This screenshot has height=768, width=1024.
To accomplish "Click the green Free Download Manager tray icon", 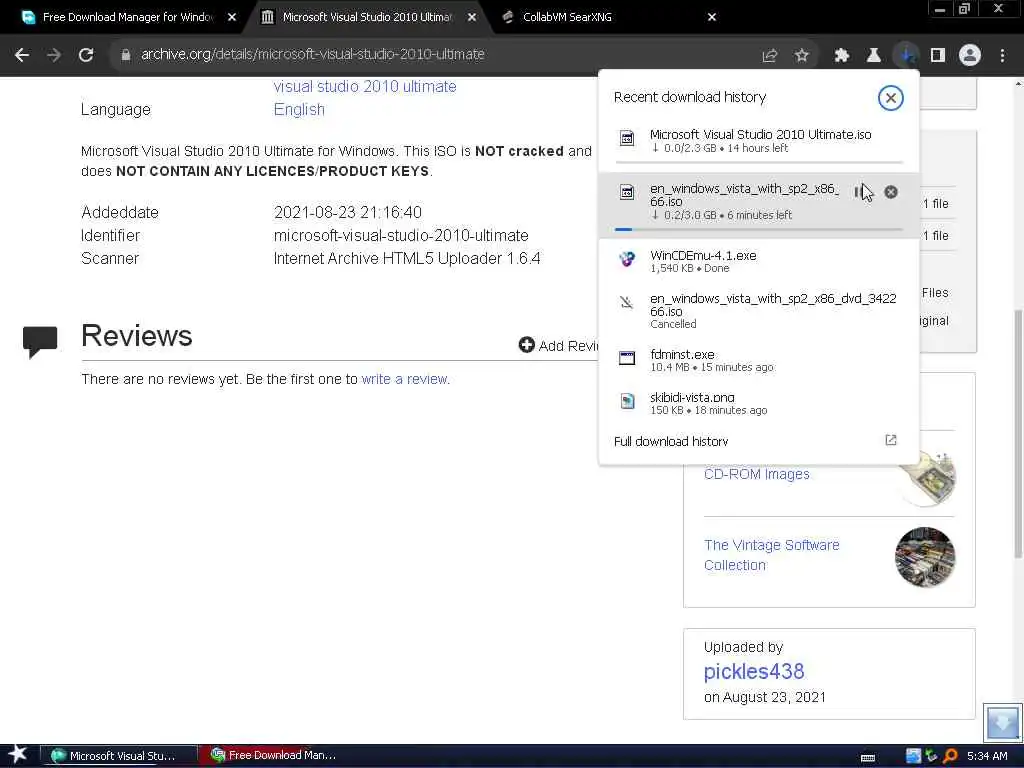I will click(x=932, y=756).
